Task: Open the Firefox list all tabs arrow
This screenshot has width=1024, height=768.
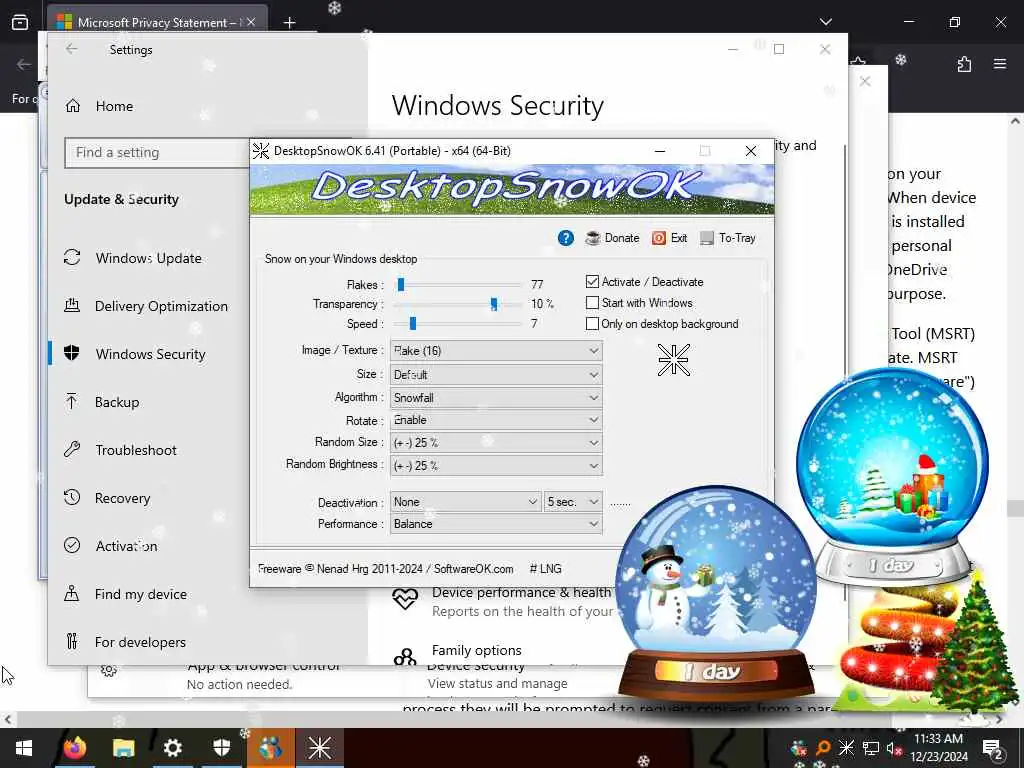Action: 825,22
